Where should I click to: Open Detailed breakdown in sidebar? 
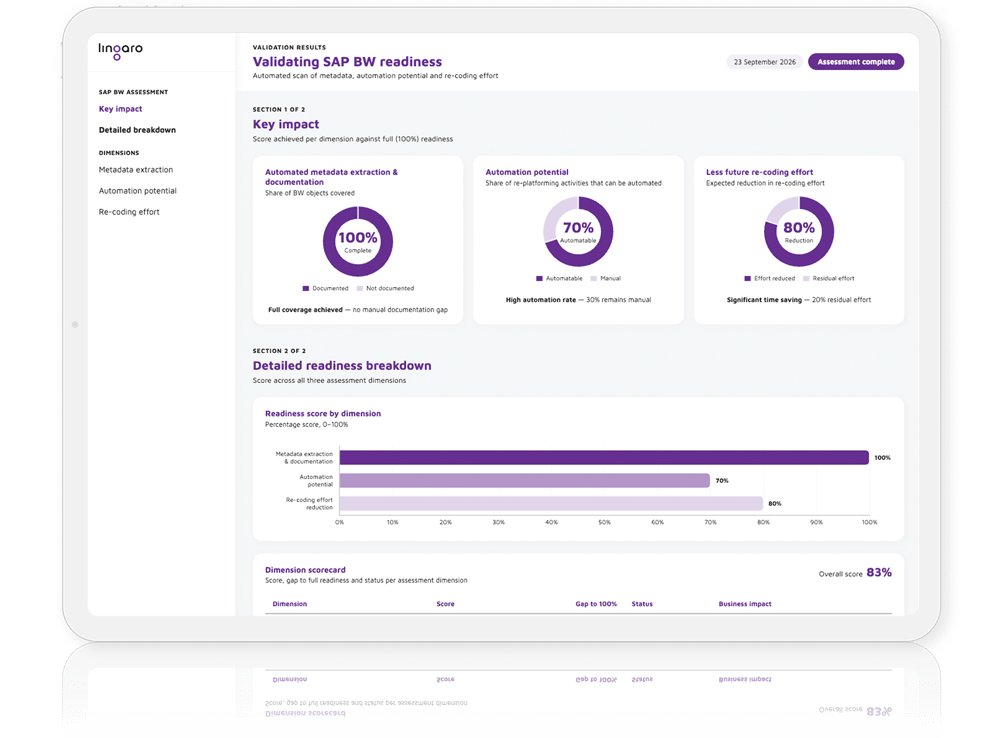(137, 130)
